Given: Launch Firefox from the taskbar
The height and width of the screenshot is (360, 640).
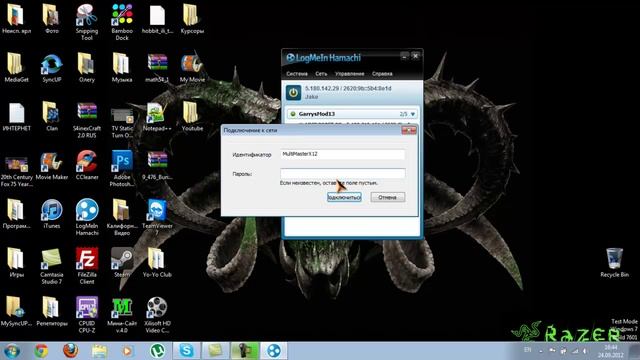Looking at the screenshot, I should pyautogui.click(x=70, y=351).
